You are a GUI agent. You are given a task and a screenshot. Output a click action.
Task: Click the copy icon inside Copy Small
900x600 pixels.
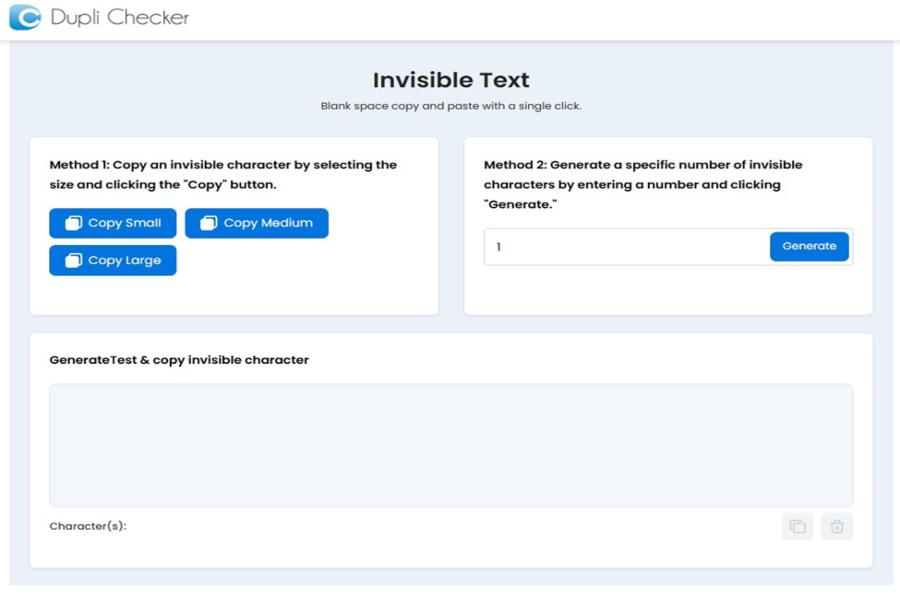pyautogui.click(x=74, y=223)
